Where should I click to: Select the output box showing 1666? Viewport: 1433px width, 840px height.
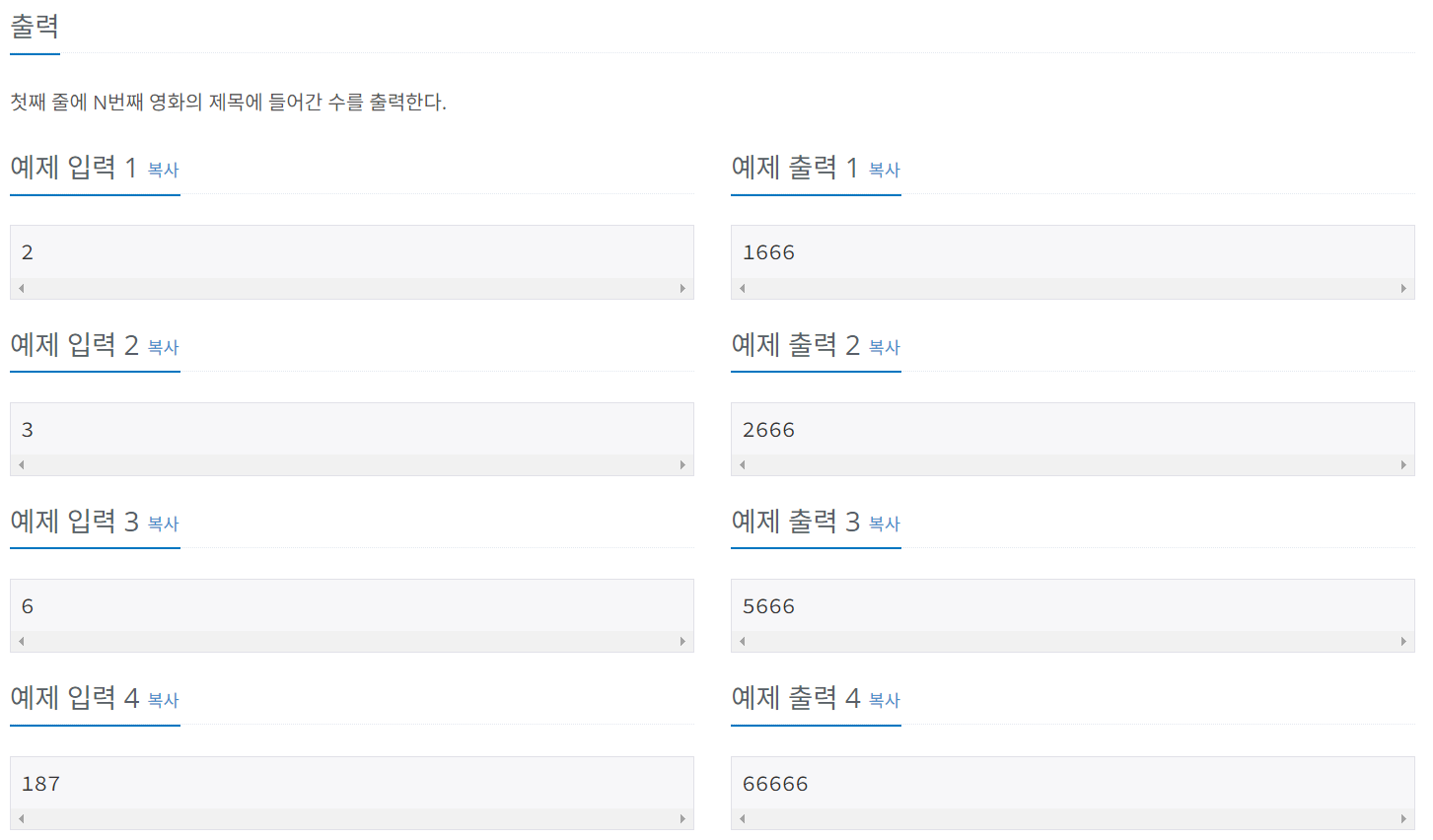click(1071, 252)
